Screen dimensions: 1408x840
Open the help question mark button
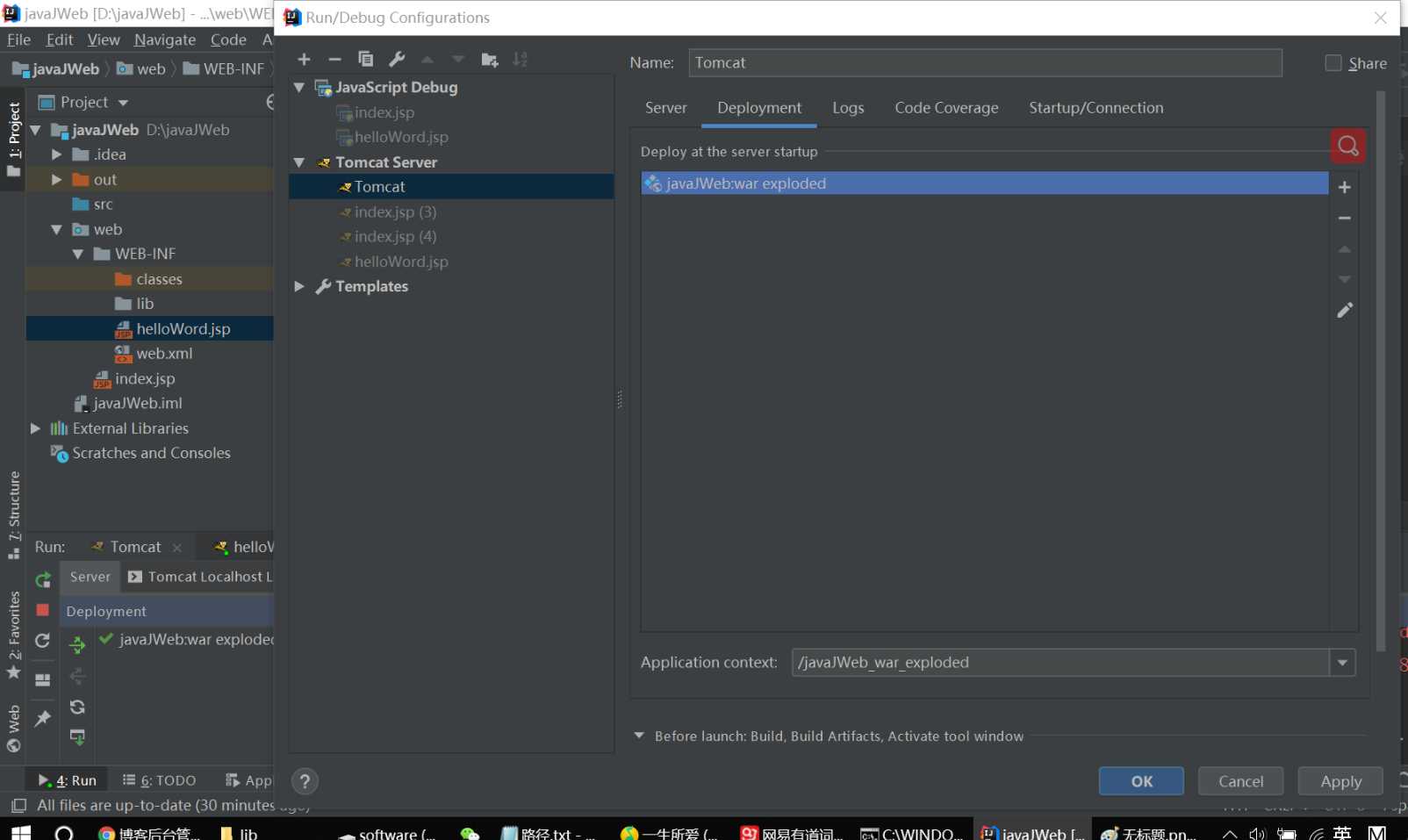(x=305, y=781)
